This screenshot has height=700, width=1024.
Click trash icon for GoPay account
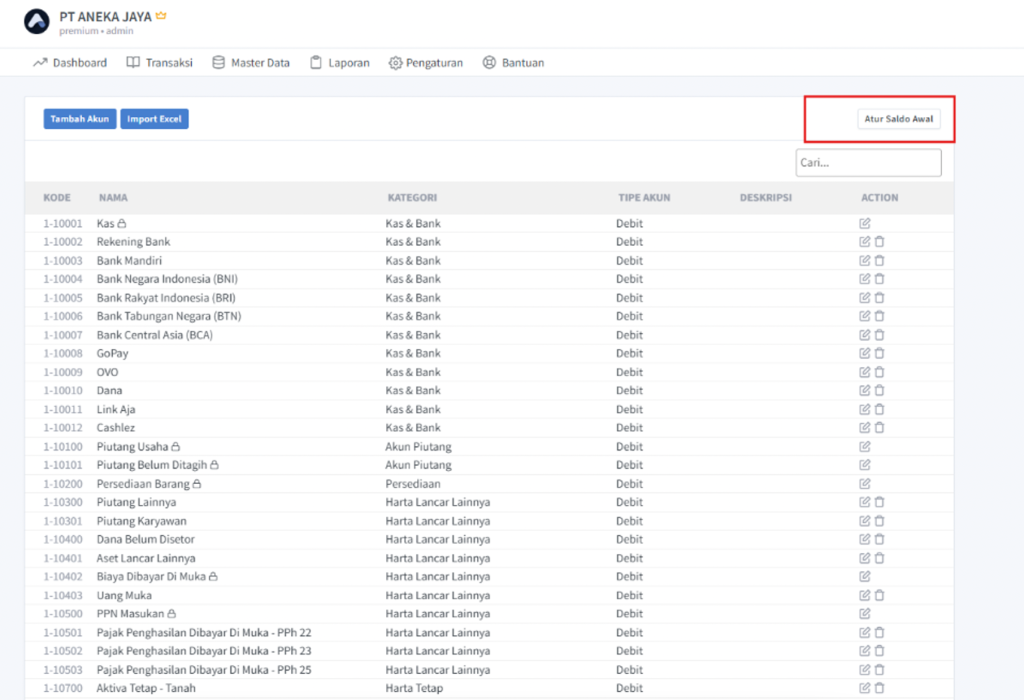tap(880, 353)
